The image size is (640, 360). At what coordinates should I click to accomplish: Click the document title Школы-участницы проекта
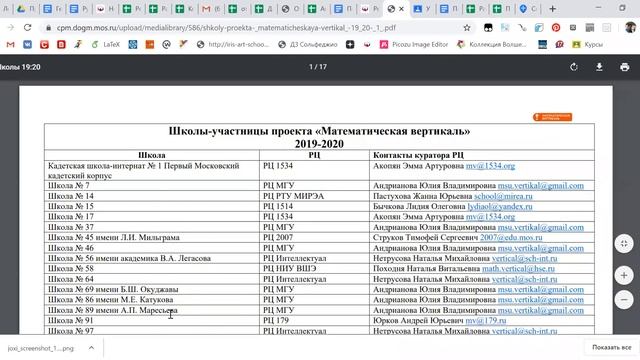pos(319,131)
